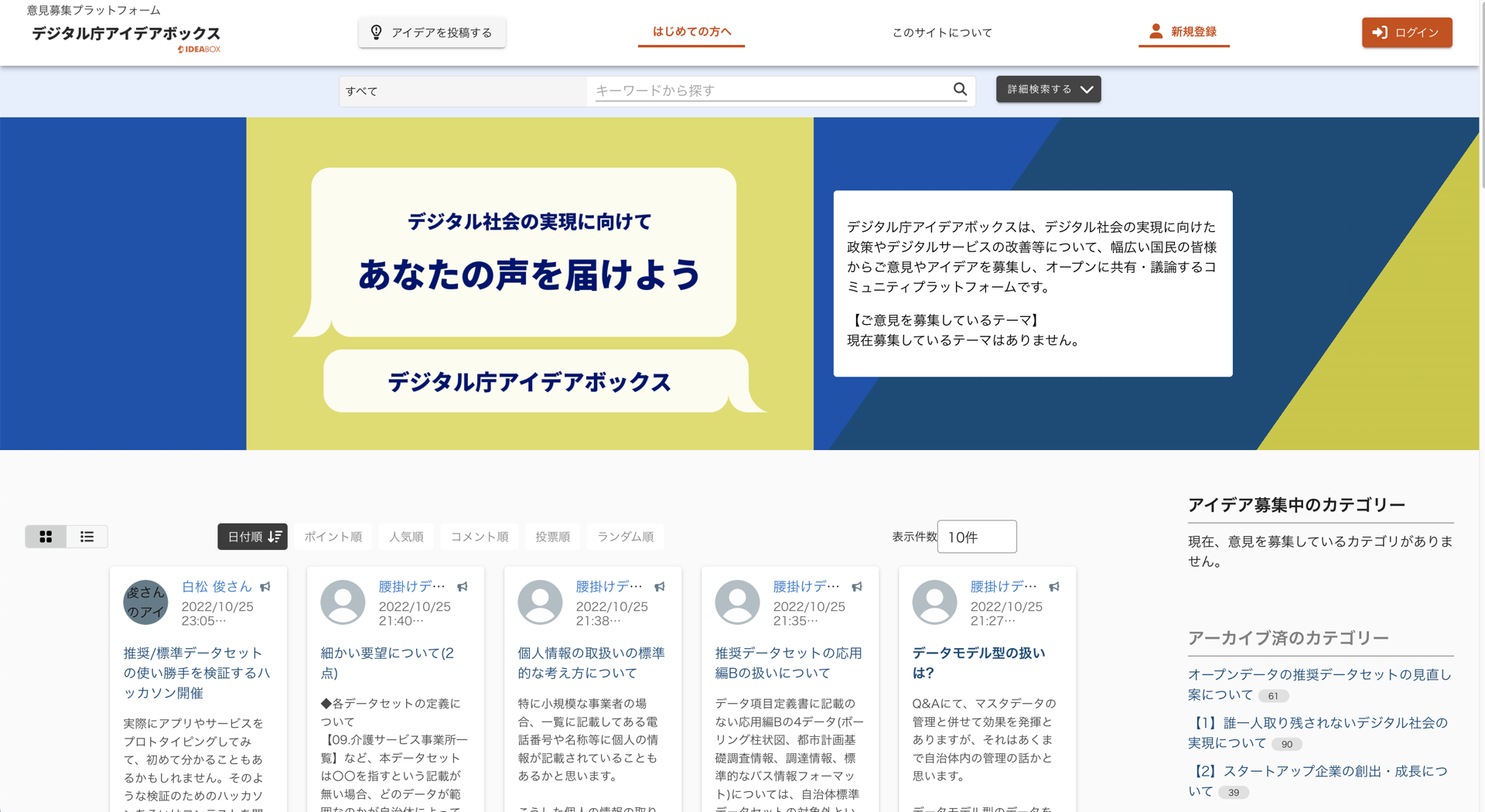Image resolution: width=1485 pixels, height=812 pixels.
Task: Expand 詳細検索する advanced search
Action: [x=1048, y=89]
